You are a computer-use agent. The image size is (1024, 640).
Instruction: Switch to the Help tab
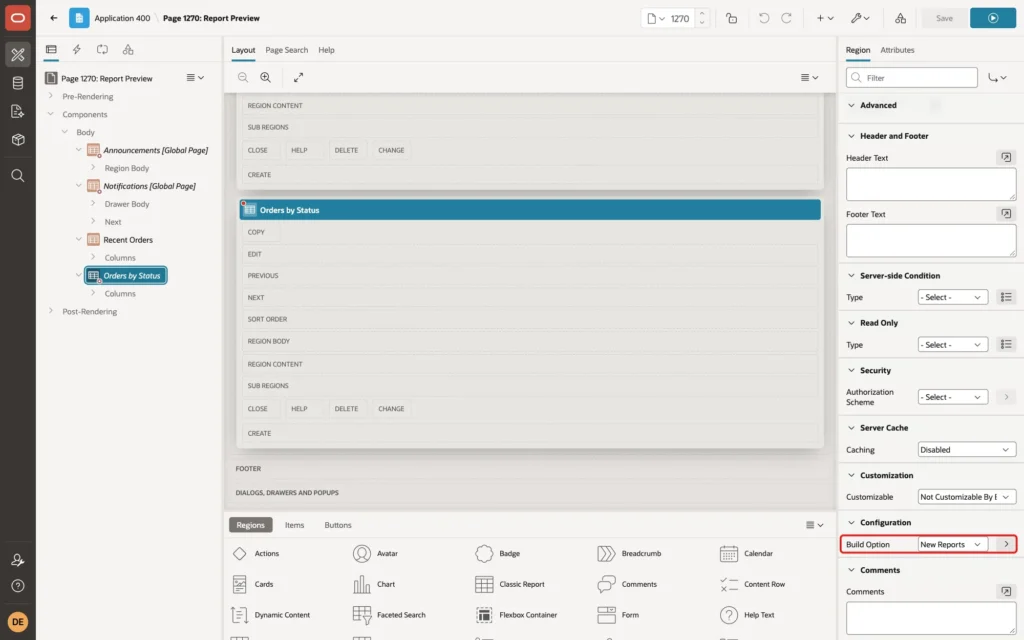coord(326,50)
